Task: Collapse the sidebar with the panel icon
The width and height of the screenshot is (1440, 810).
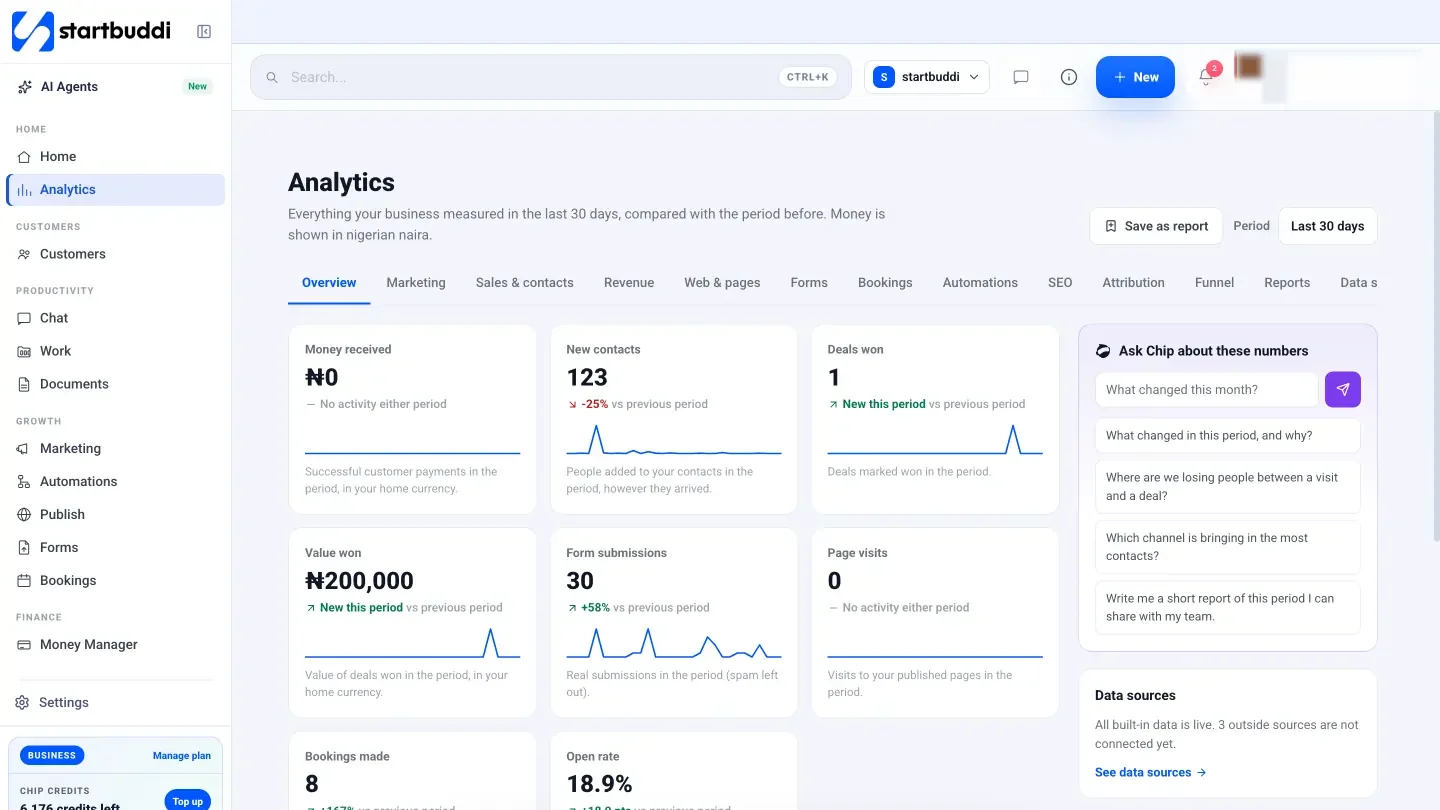Action: pos(204,32)
